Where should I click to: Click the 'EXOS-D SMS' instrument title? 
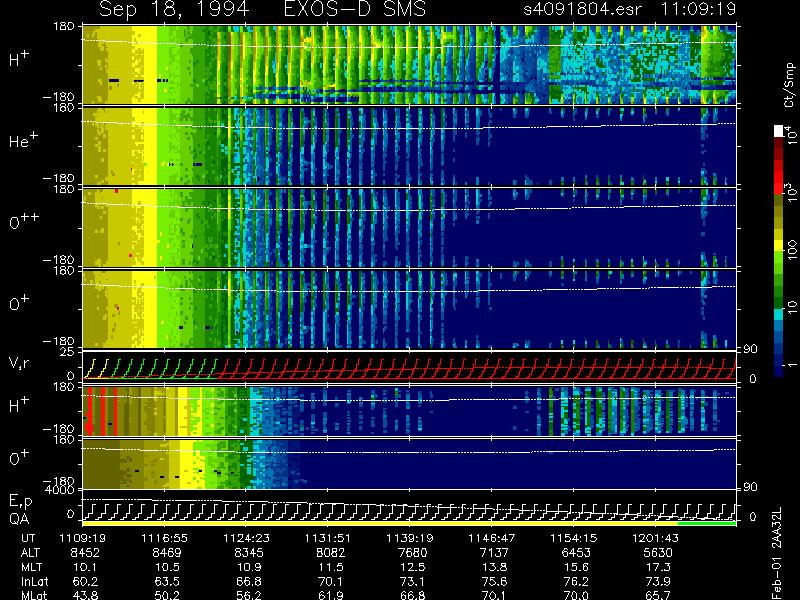point(354,9)
